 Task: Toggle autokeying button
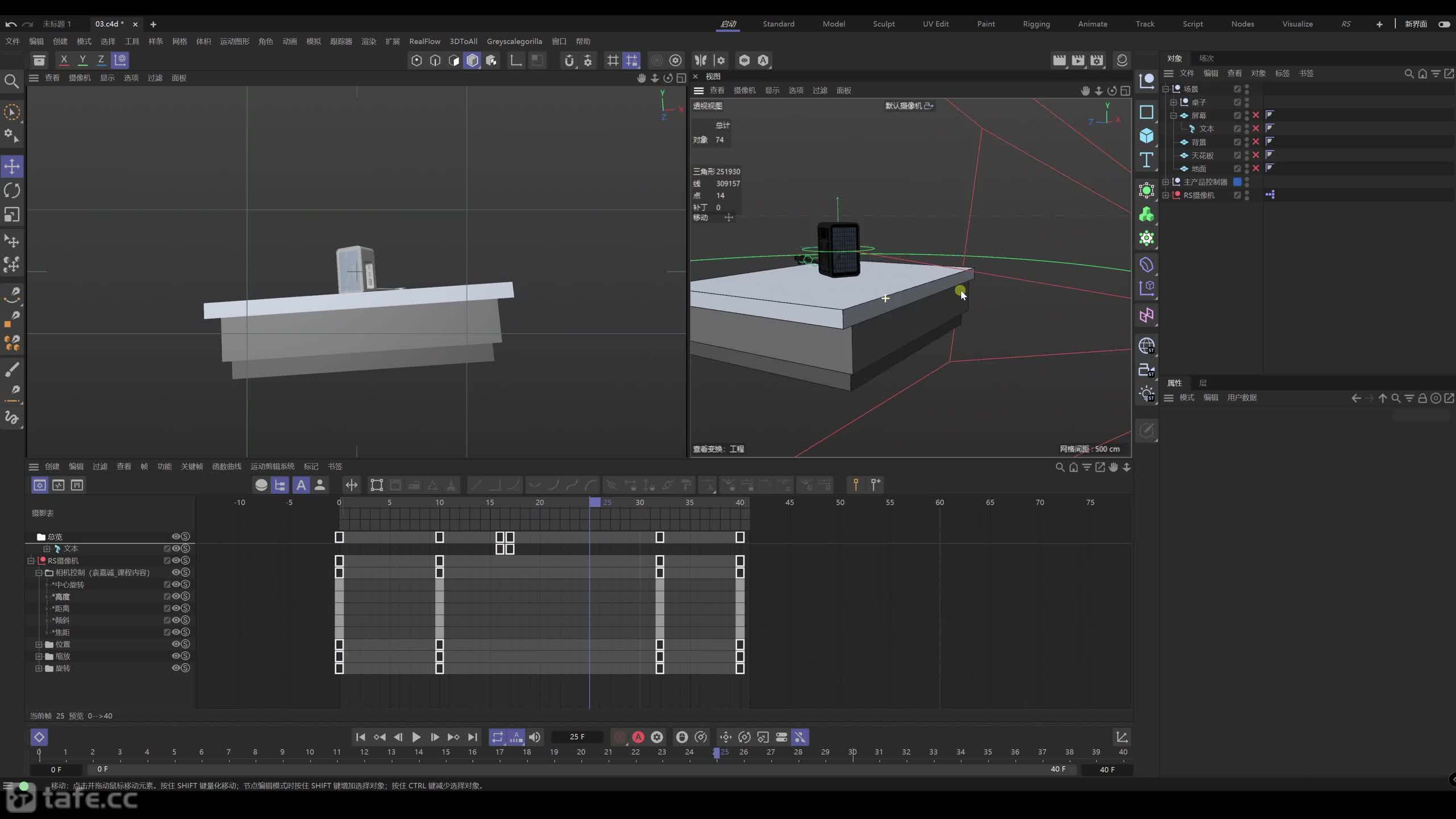pos(638,737)
